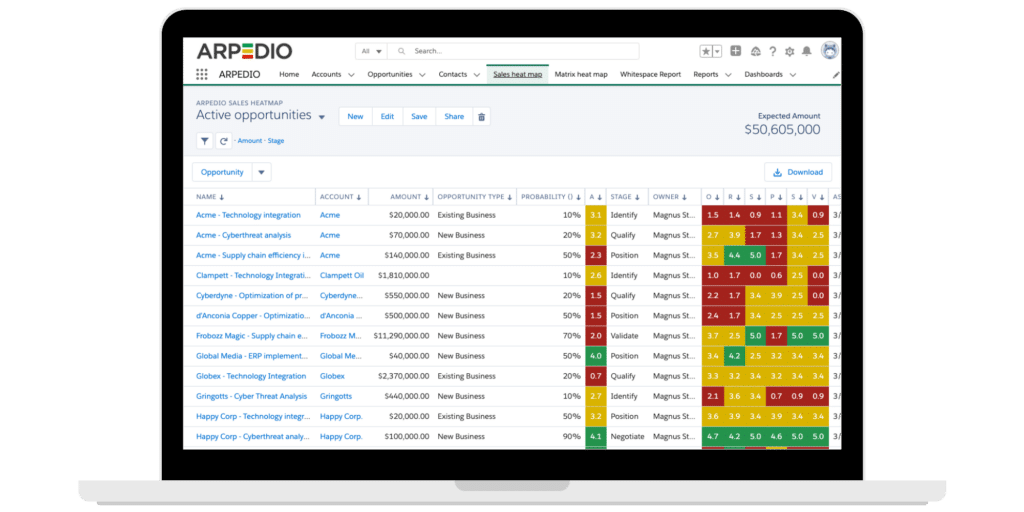Open the favorites list dropdown arrow
The height and width of the screenshot is (512, 1024).
tap(717, 51)
